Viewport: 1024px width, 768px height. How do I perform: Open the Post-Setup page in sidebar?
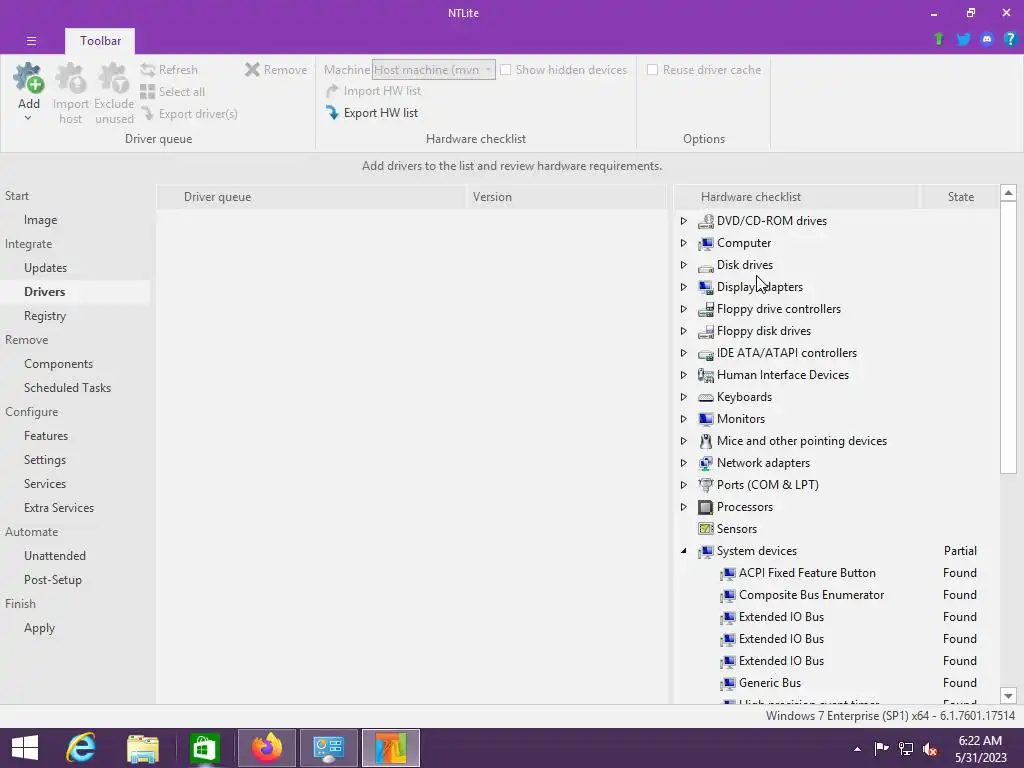pyautogui.click(x=52, y=580)
